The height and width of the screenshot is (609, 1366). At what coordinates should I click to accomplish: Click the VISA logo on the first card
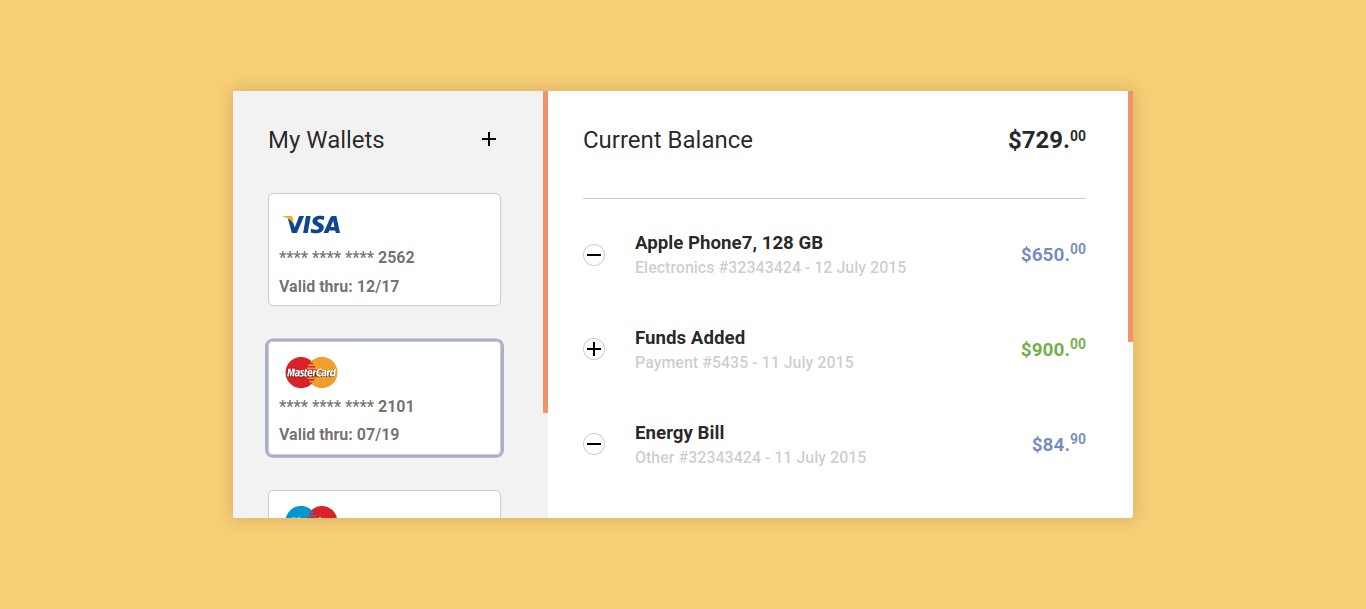click(x=311, y=223)
